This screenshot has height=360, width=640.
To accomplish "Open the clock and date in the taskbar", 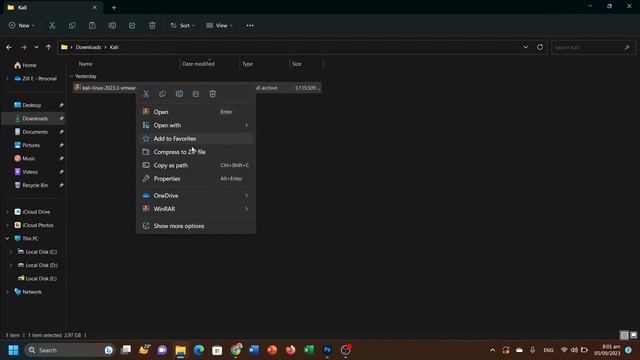I will click(607, 350).
